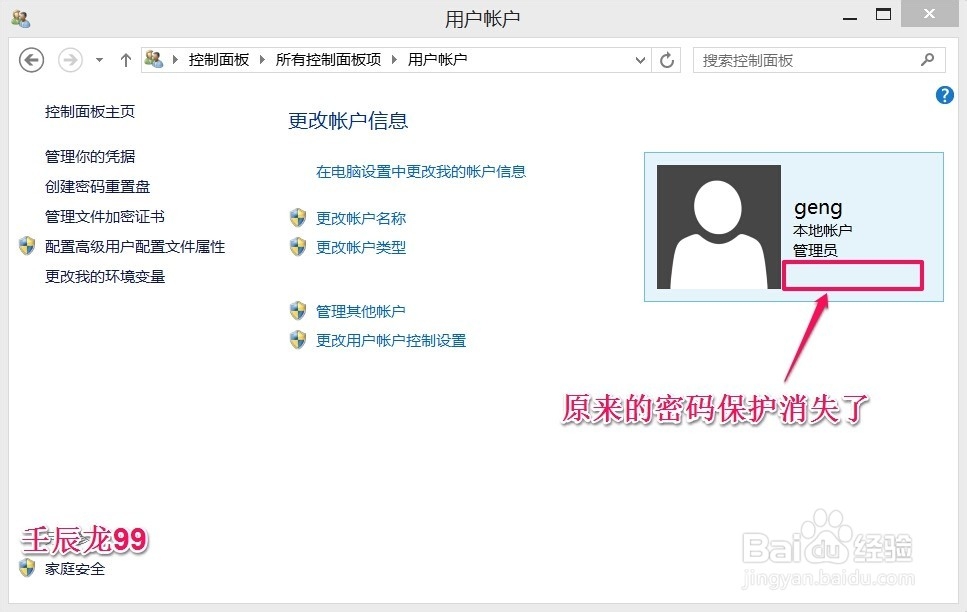Click the geng account picture thumbnail
This screenshot has width=967, height=612.
718,225
